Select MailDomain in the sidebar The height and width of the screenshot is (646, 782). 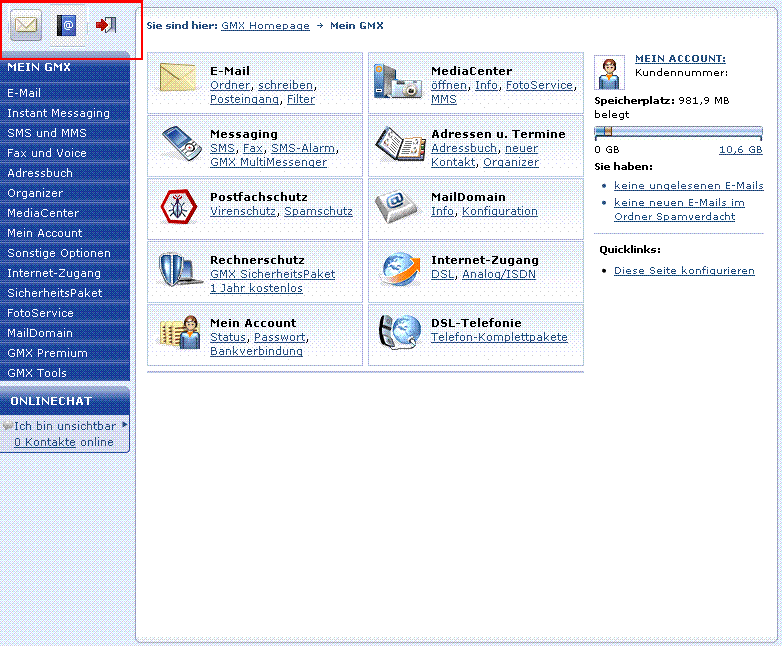65,333
